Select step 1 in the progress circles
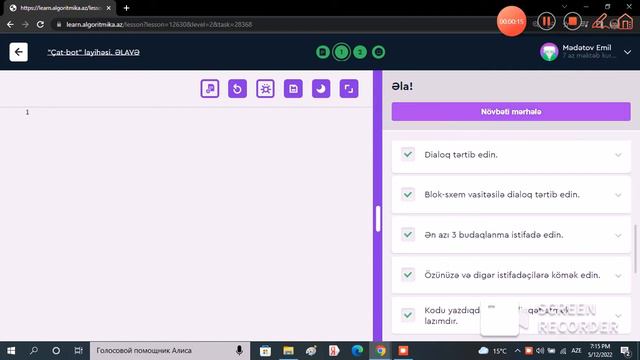Image resolution: width=640 pixels, height=360 pixels. 341,52
